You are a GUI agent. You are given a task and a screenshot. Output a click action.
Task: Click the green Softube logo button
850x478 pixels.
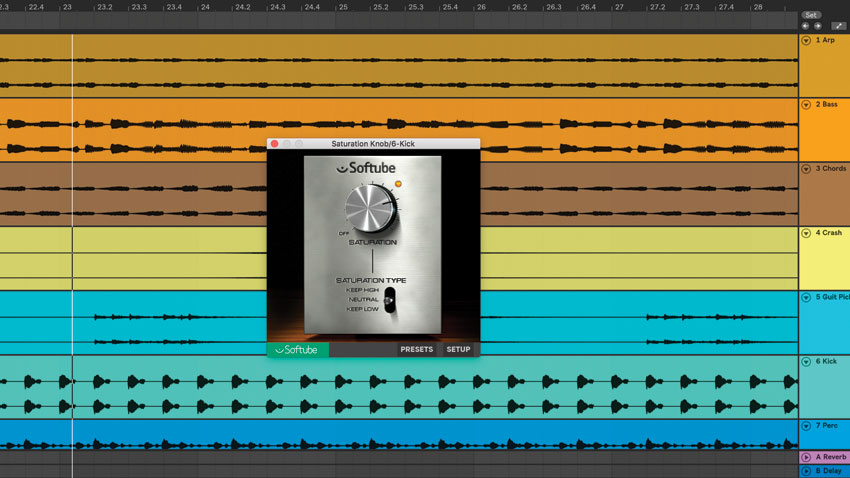click(x=298, y=350)
